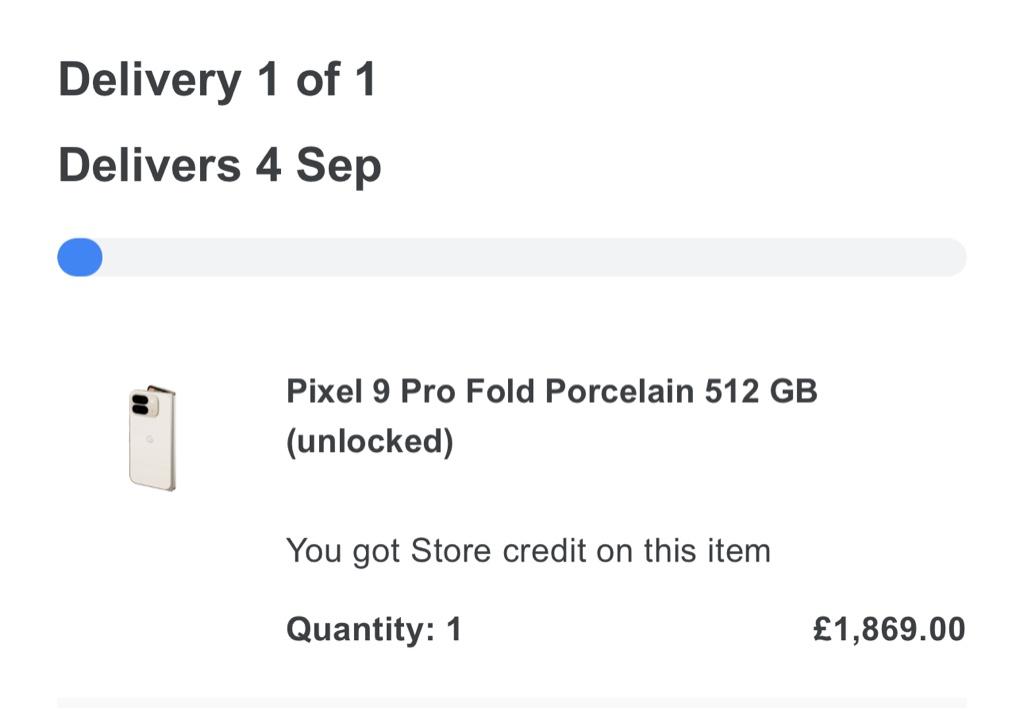
Task: Click the blue delivery progress indicator dot
Action: (x=80, y=257)
